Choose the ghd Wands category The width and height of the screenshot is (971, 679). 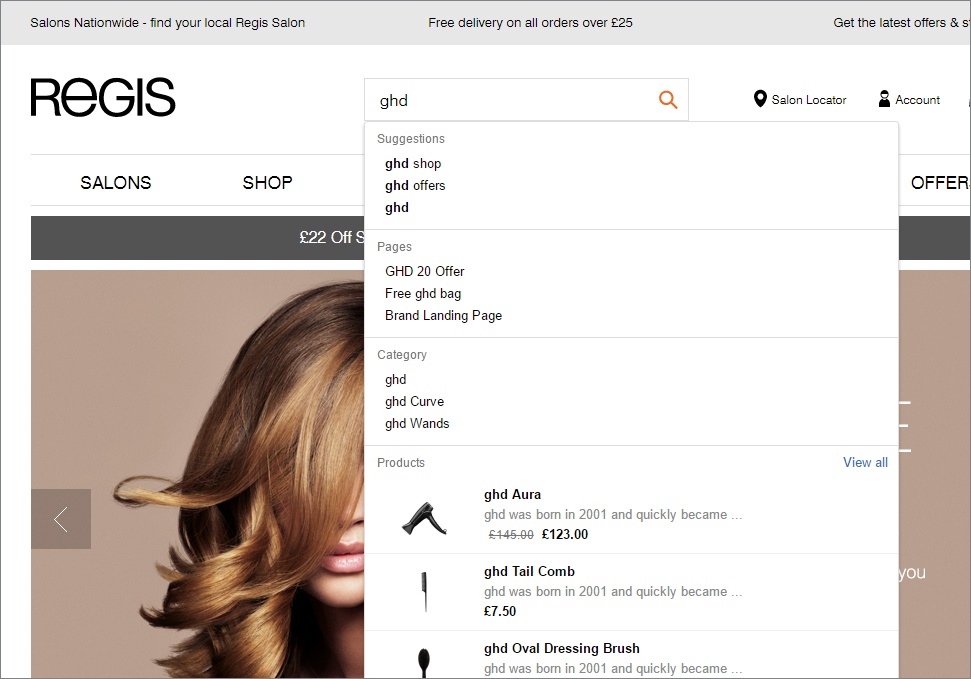point(417,423)
